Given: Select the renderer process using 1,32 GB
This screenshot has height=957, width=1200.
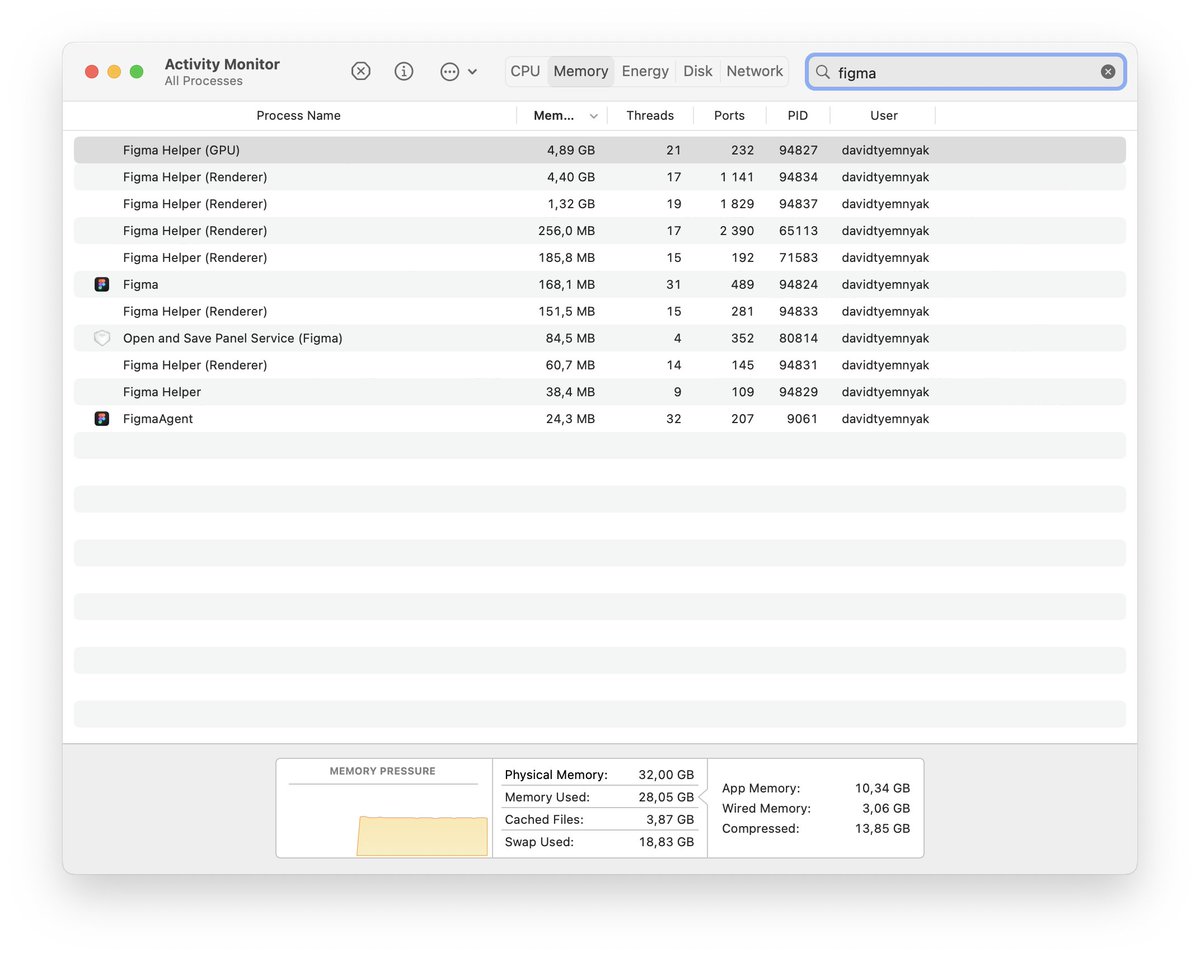Looking at the screenshot, I should point(600,204).
